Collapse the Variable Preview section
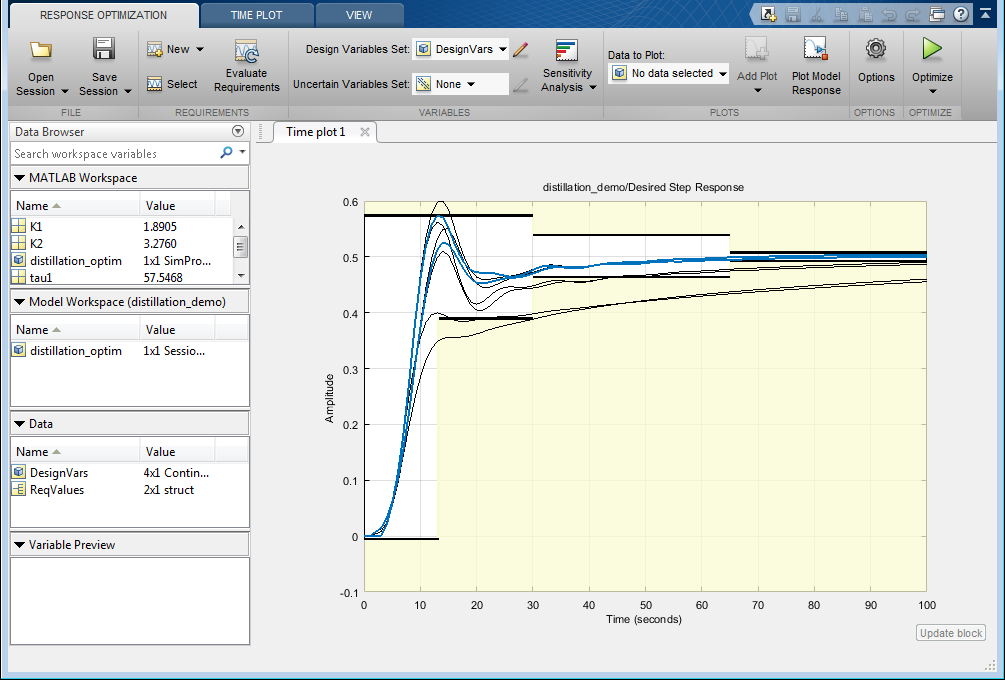 click(21, 545)
